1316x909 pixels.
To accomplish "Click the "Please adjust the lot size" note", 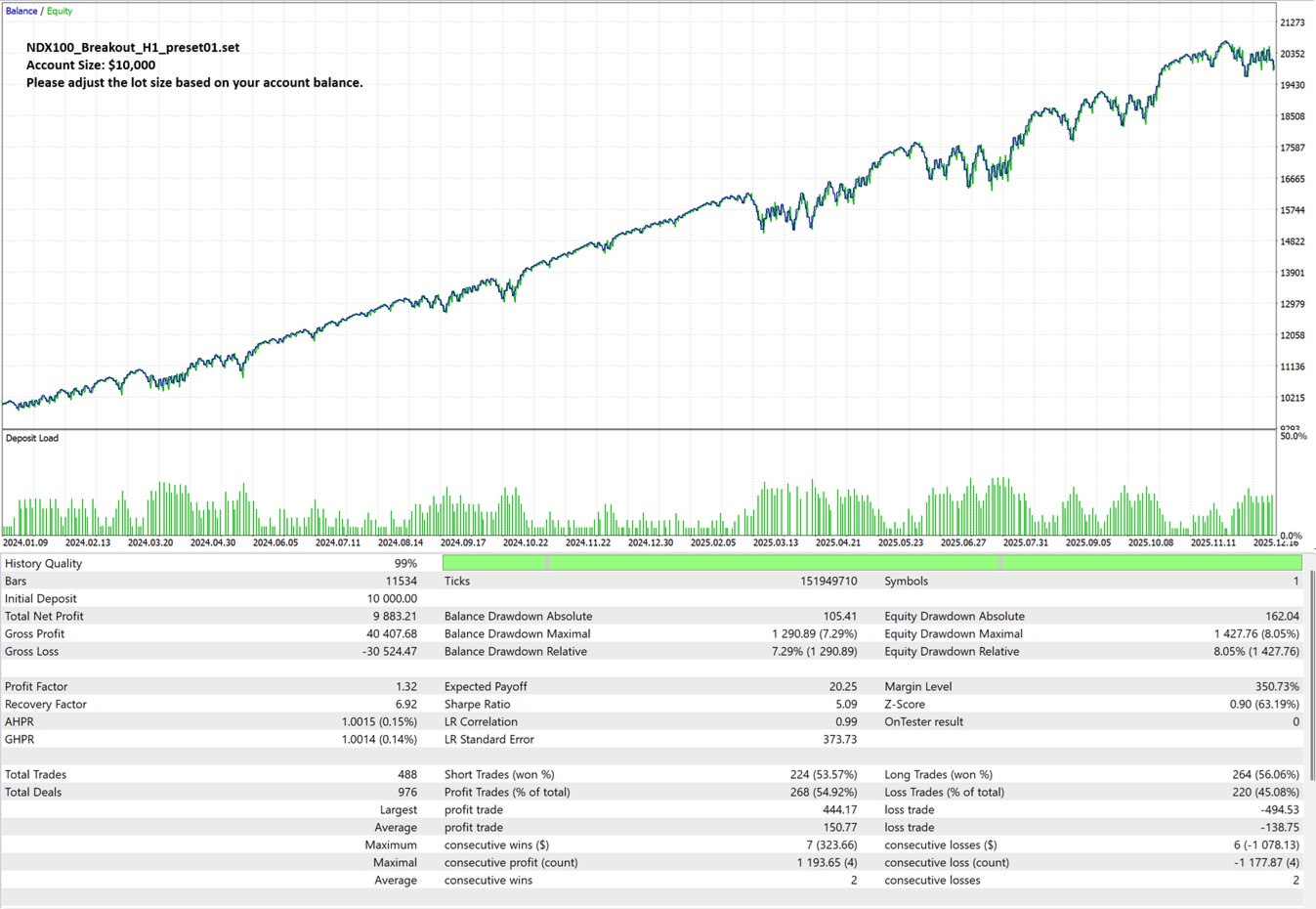I will (194, 82).
